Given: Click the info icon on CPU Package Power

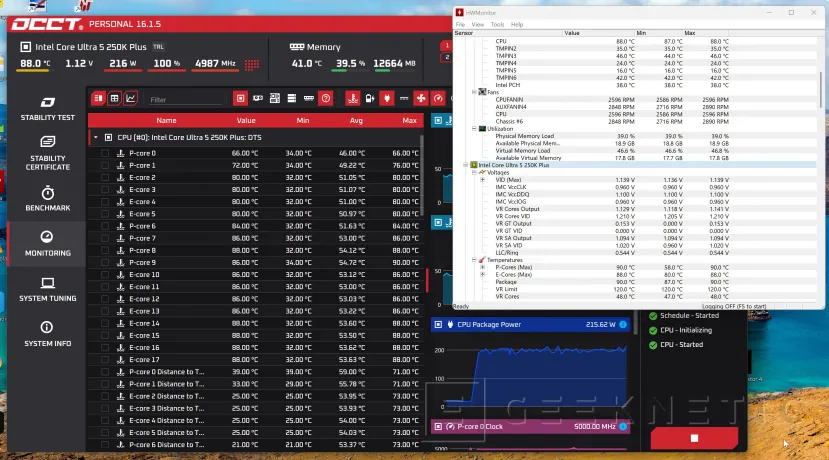Looking at the screenshot, I should [x=623, y=325].
